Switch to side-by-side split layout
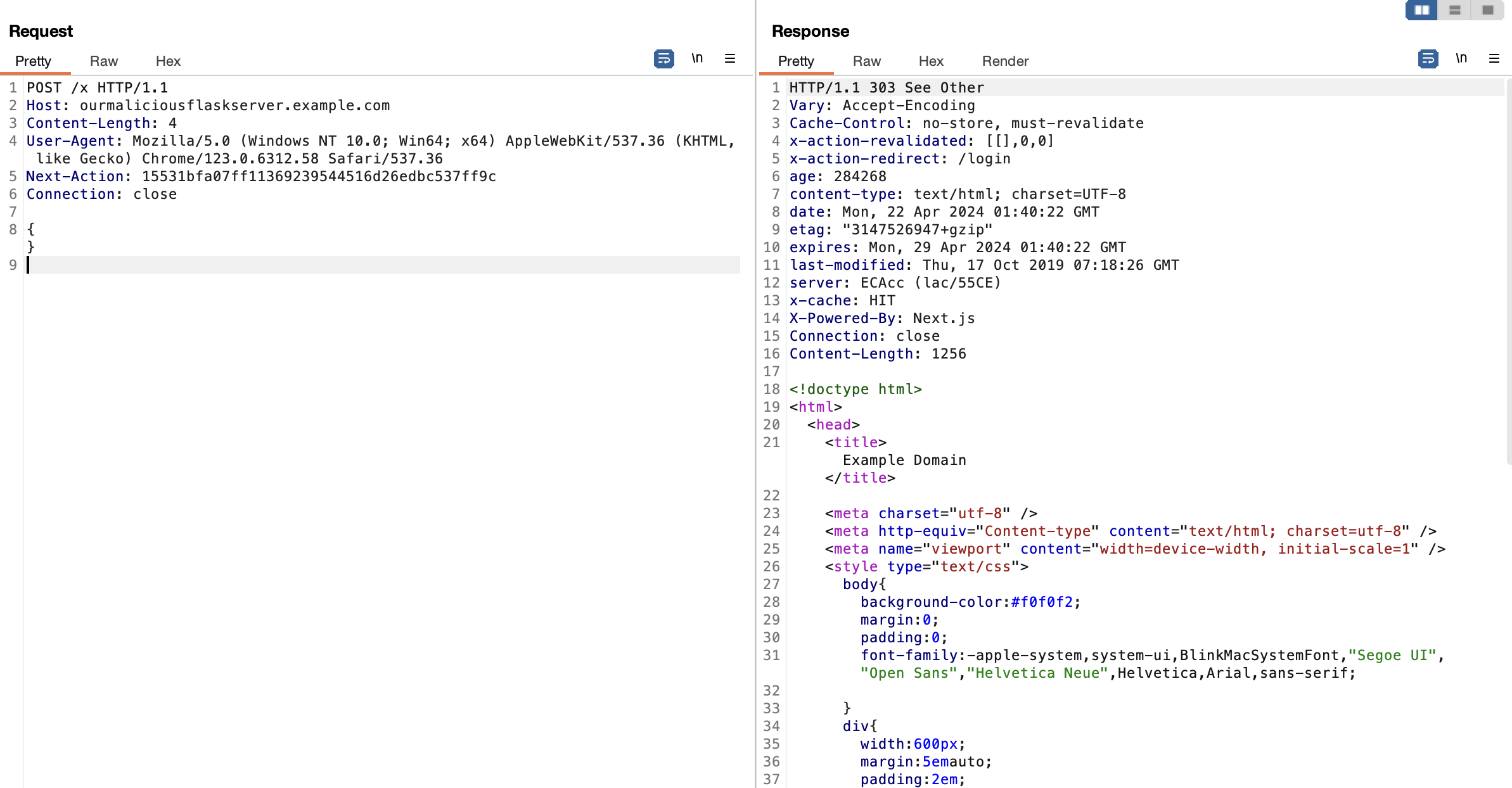1512x788 pixels. (1422, 10)
